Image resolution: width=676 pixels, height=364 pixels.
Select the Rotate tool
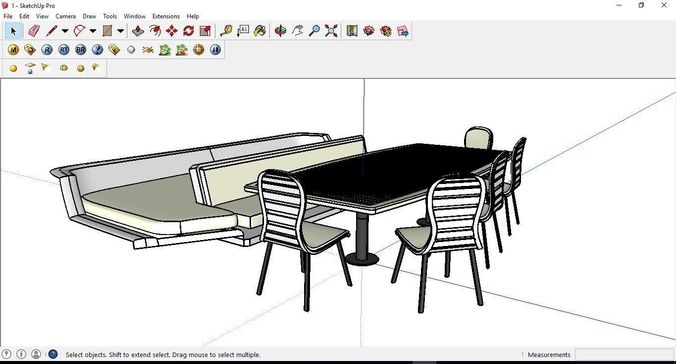tap(188, 31)
